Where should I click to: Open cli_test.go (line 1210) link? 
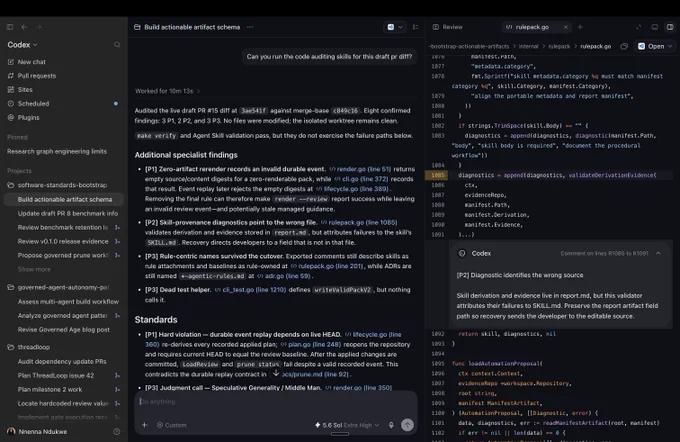pyautogui.click(x=251, y=290)
